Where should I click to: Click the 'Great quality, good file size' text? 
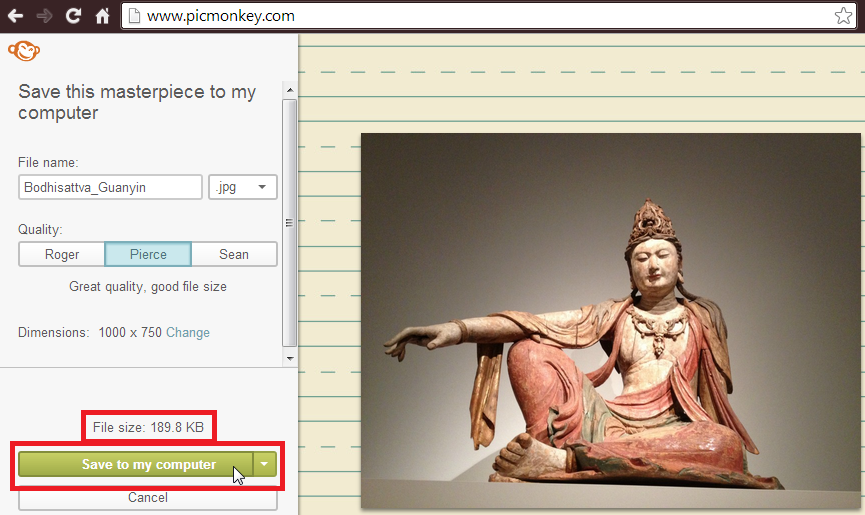[148, 287]
